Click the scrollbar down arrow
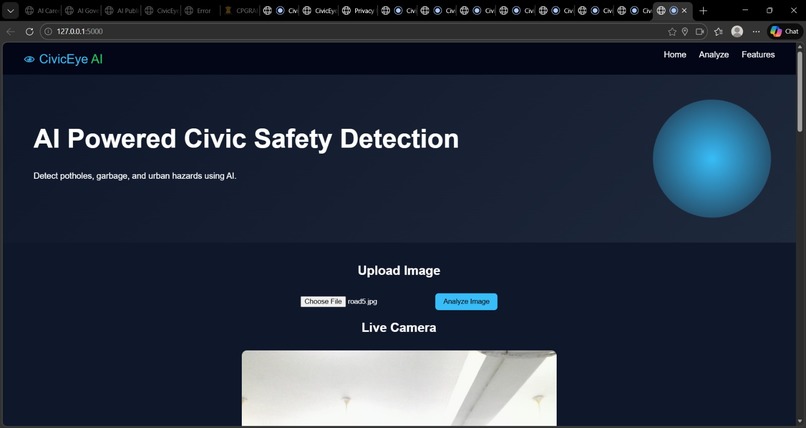 [x=799, y=422]
